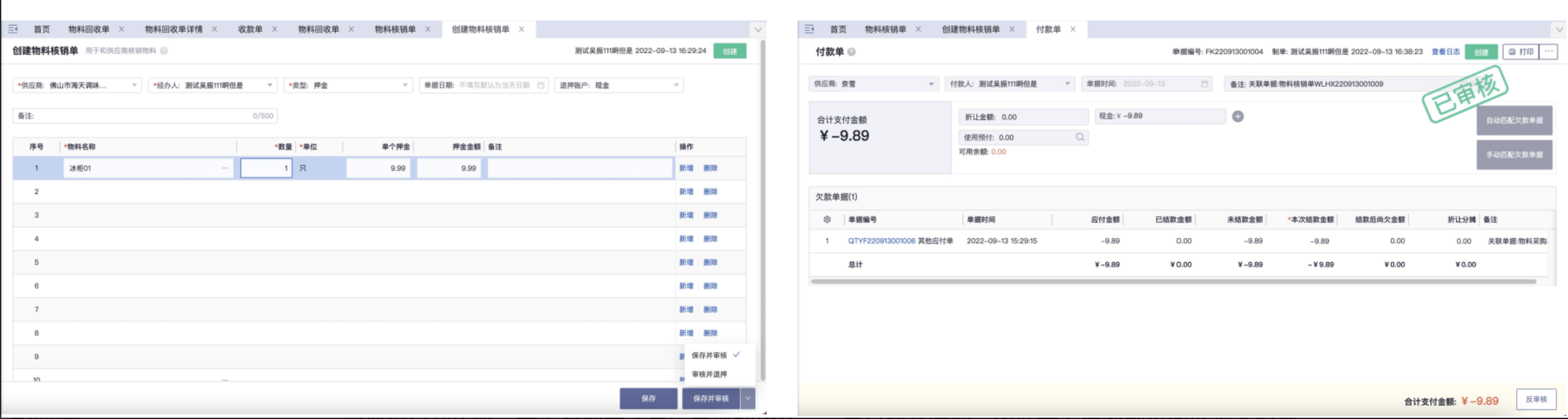
Task: Expand the 供应商 佛山市海天调味 dropdown
Action: tap(134, 86)
